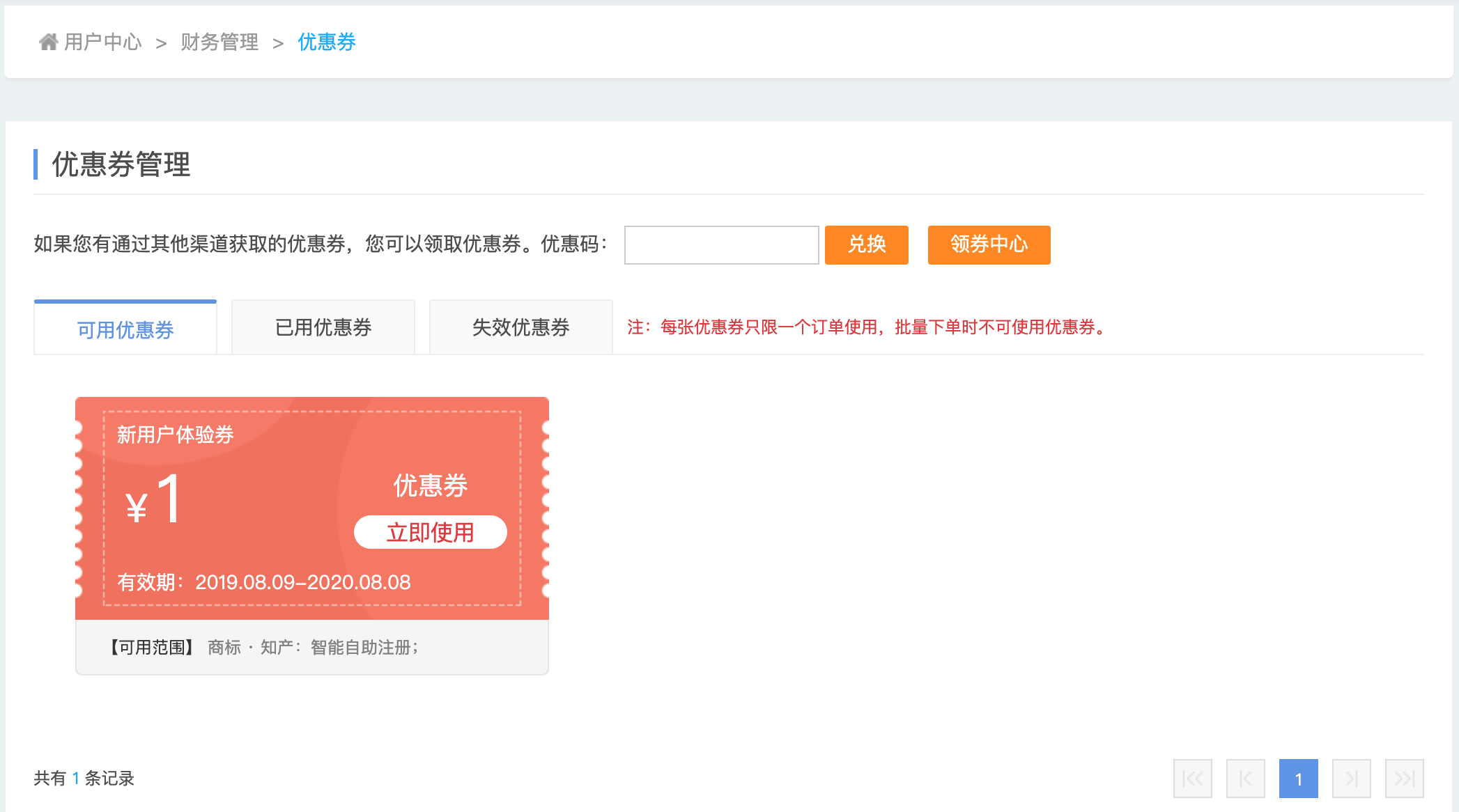This screenshot has width=1459, height=812.
Task: Click the coupon validity date 2019.08.09–2020.08.08
Action: pyautogui.click(x=303, y=582)
